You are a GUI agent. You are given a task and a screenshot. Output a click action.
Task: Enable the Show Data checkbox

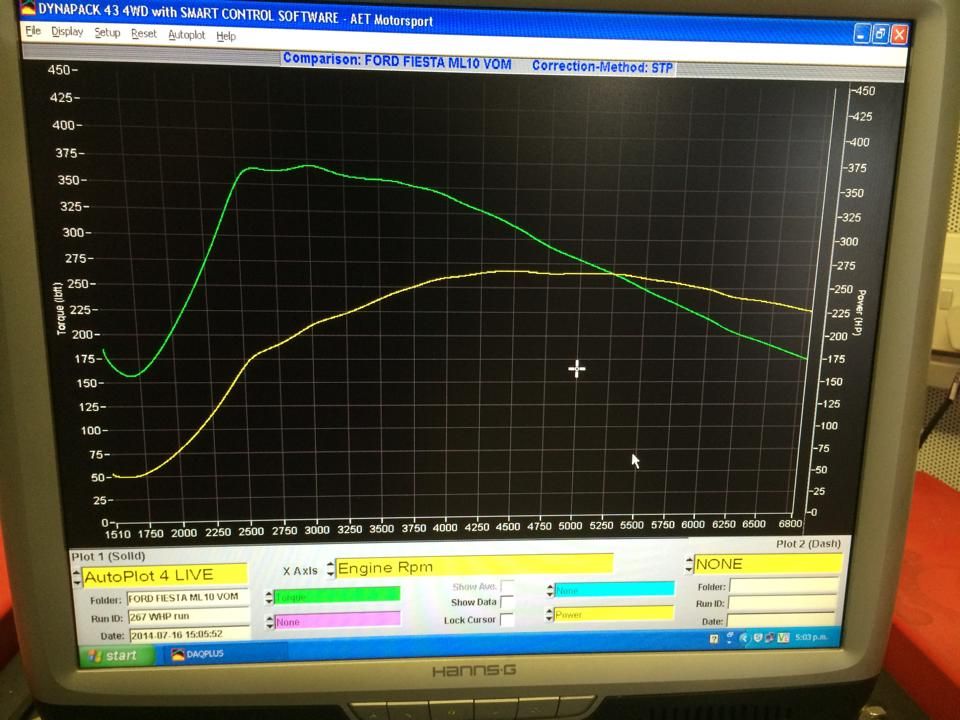coord(507,602)
